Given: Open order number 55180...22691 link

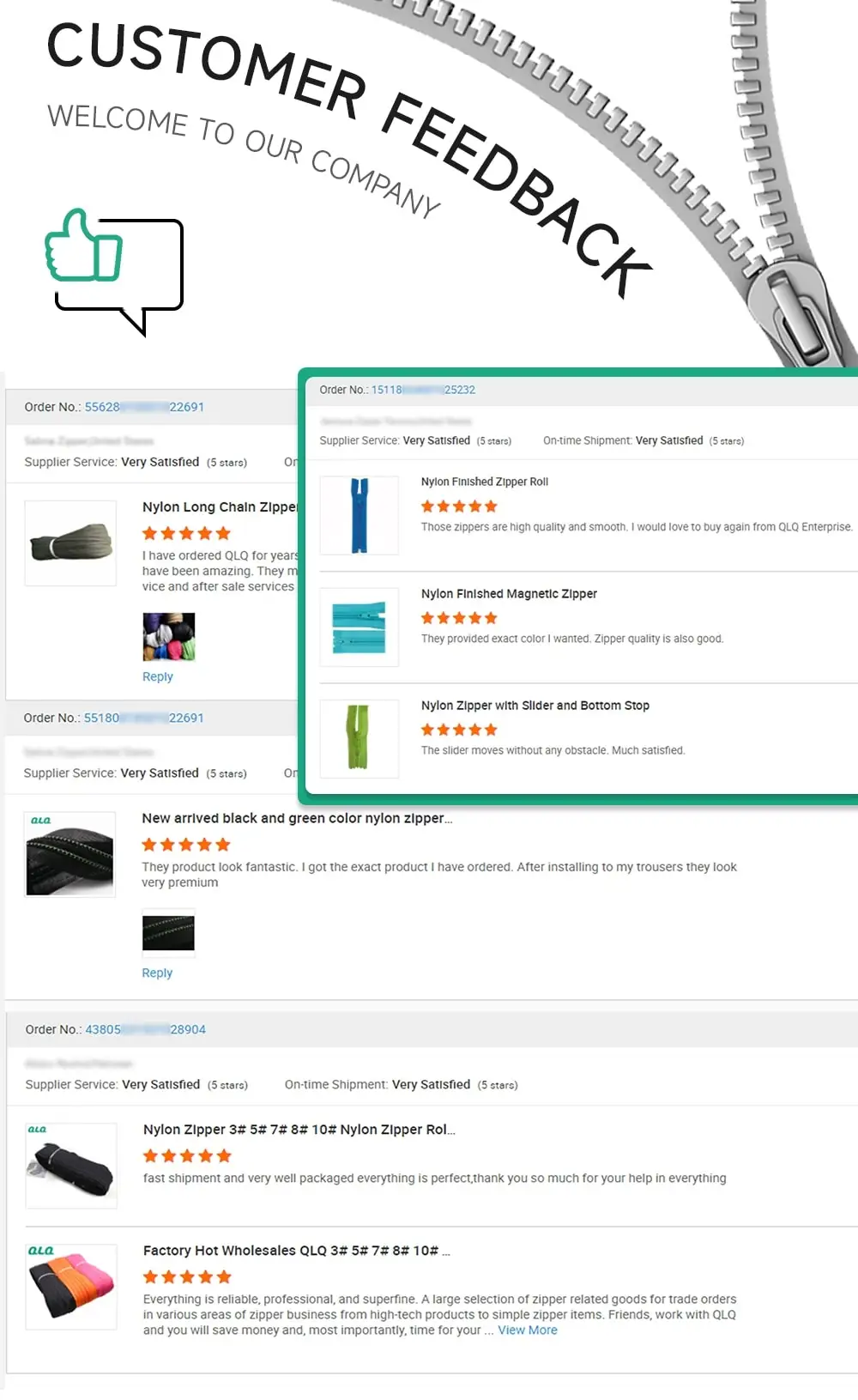Looking at the screenshot, I should tap(143, 718).
